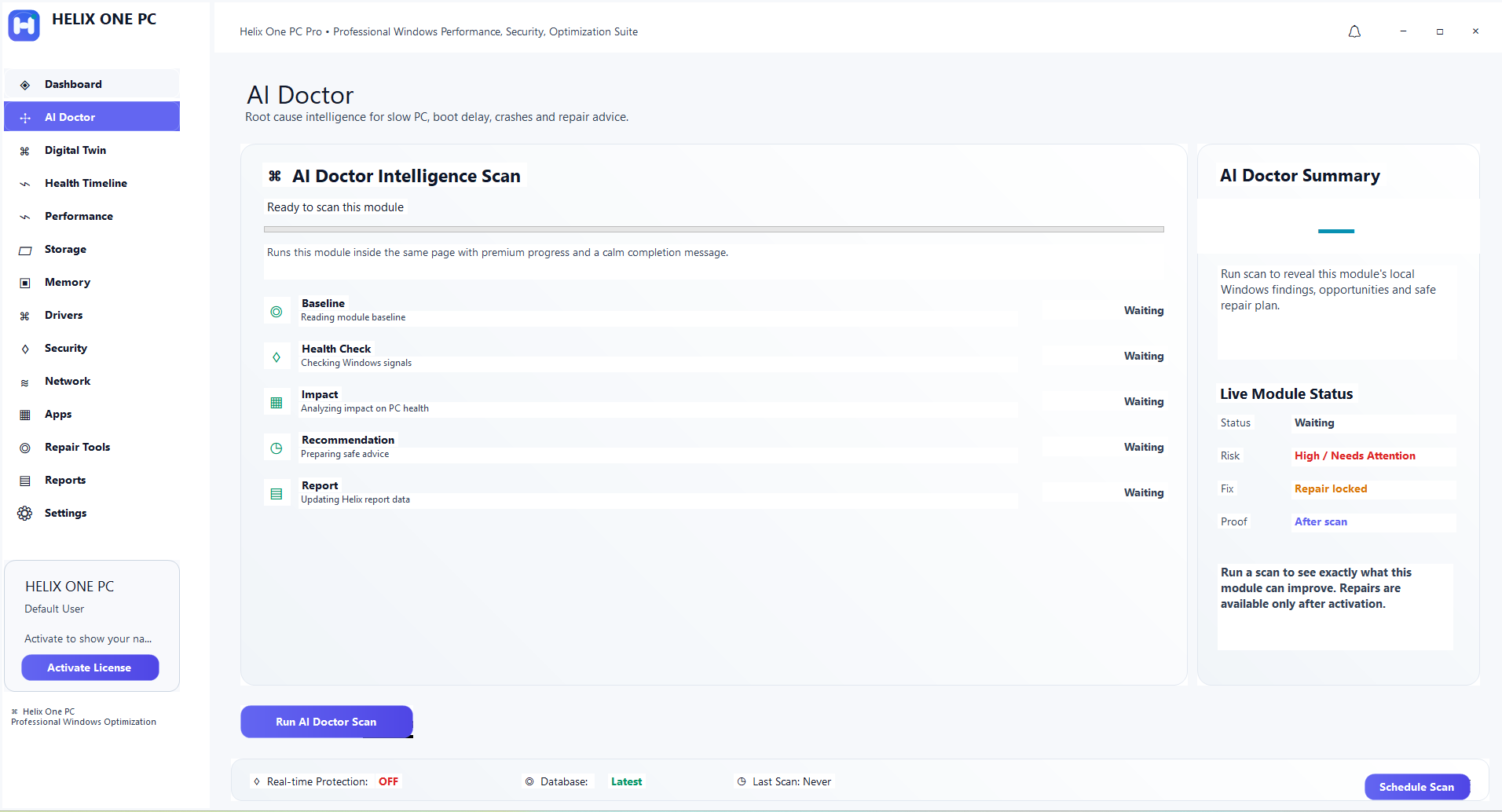Open the Dashboard page
This screenshot has height=812, width=1502.
tap(92, 84)
